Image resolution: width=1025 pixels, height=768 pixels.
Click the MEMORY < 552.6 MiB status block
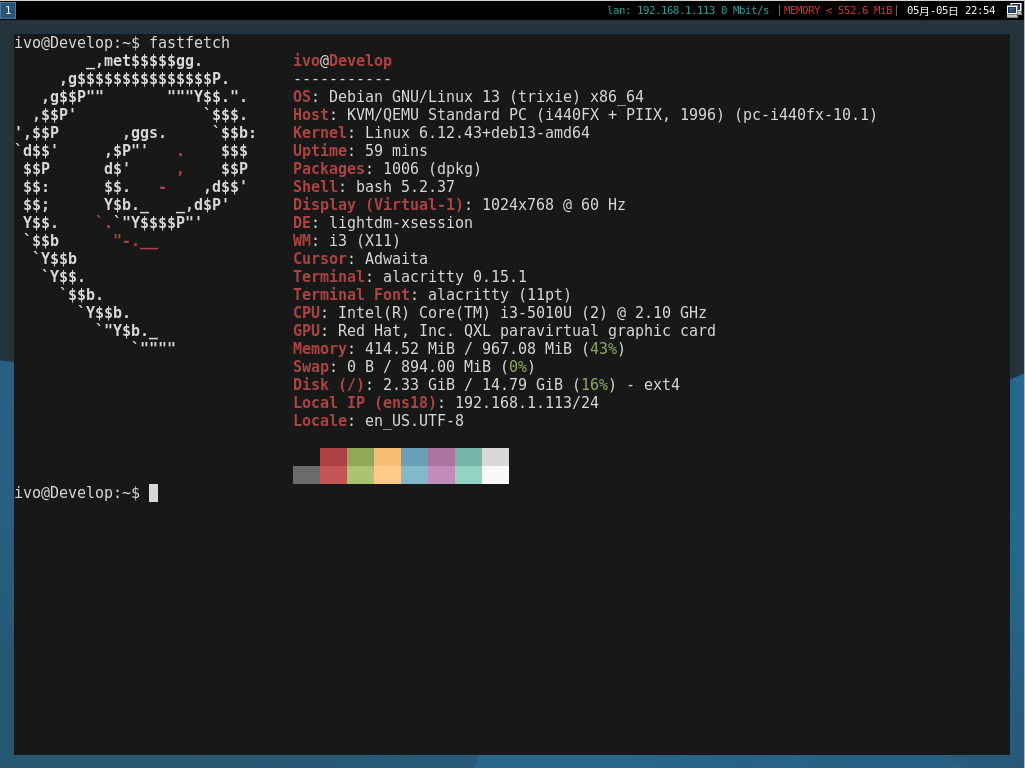(x=837, y=10)
